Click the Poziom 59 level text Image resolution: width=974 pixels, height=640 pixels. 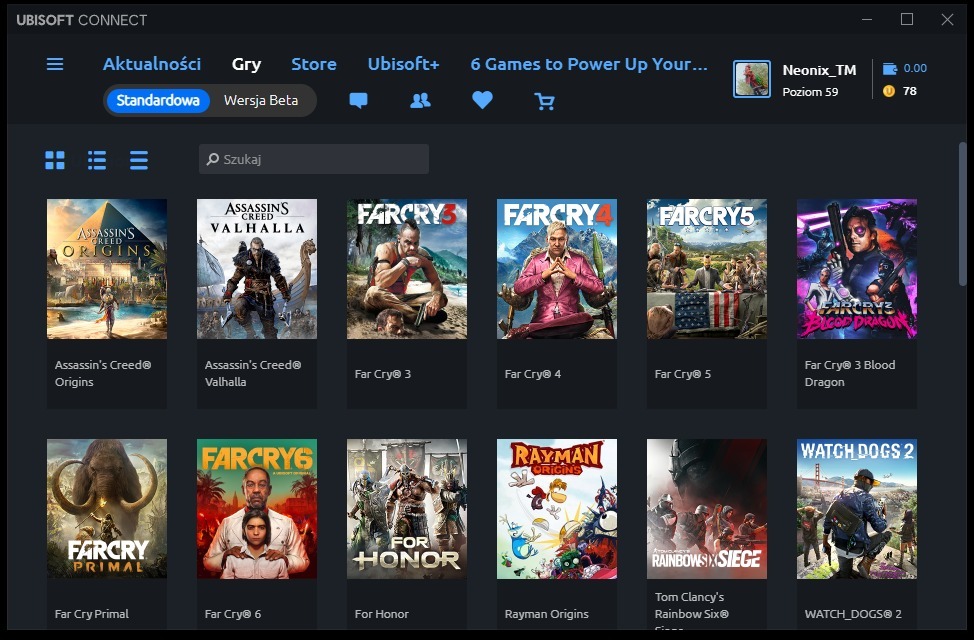(810, 92)
